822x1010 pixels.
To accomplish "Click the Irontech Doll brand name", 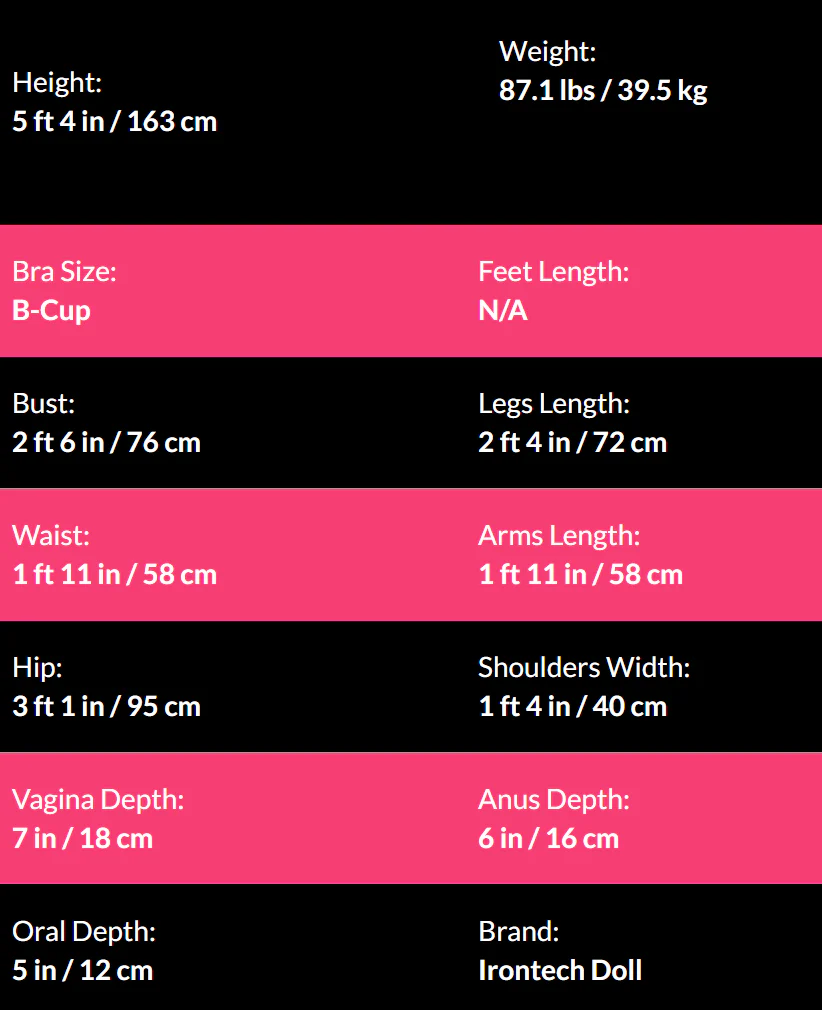I will pos(560,970).
